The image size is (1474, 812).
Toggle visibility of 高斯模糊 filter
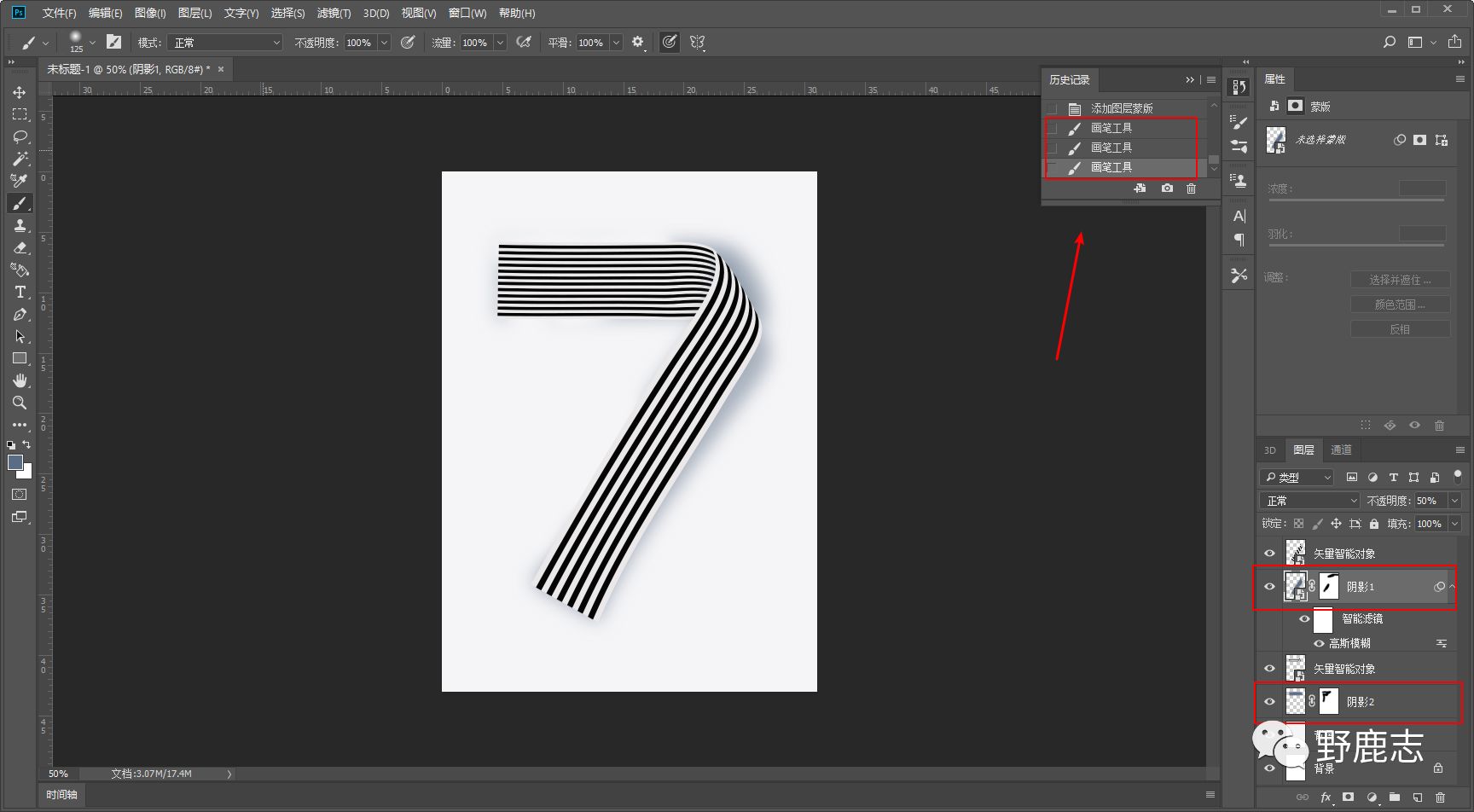[x=1319, y=643]
